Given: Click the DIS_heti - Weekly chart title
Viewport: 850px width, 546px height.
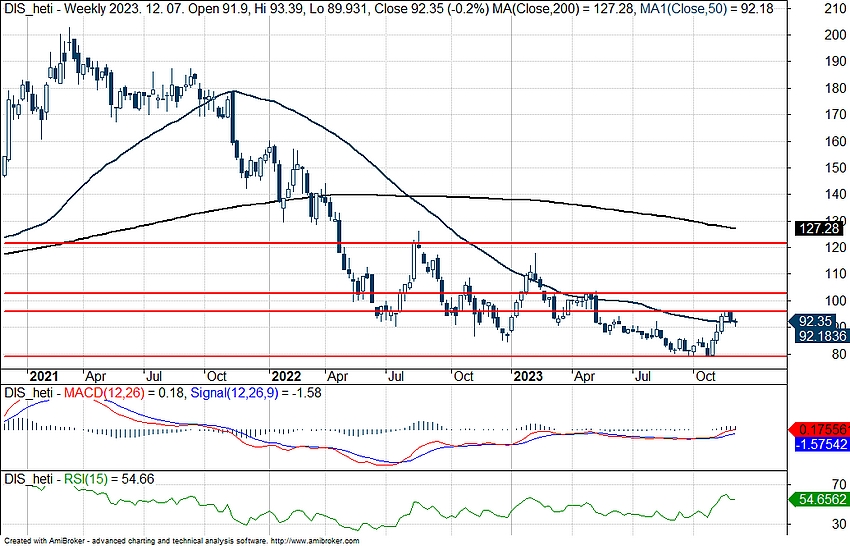Looking at the screenshot, I should pyautogui.click(x=53, y=8).
